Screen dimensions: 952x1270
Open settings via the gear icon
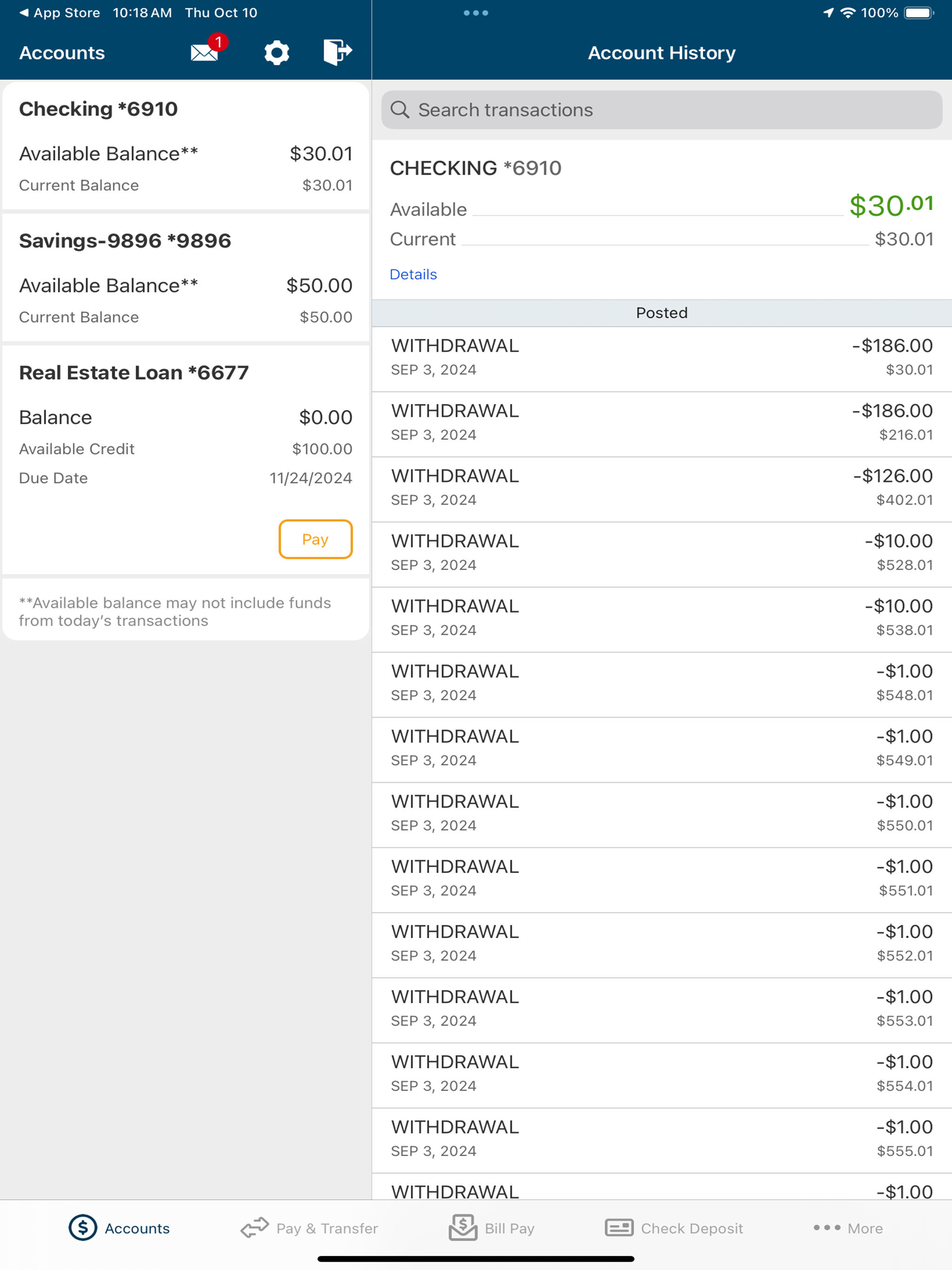tap(276, 52)
